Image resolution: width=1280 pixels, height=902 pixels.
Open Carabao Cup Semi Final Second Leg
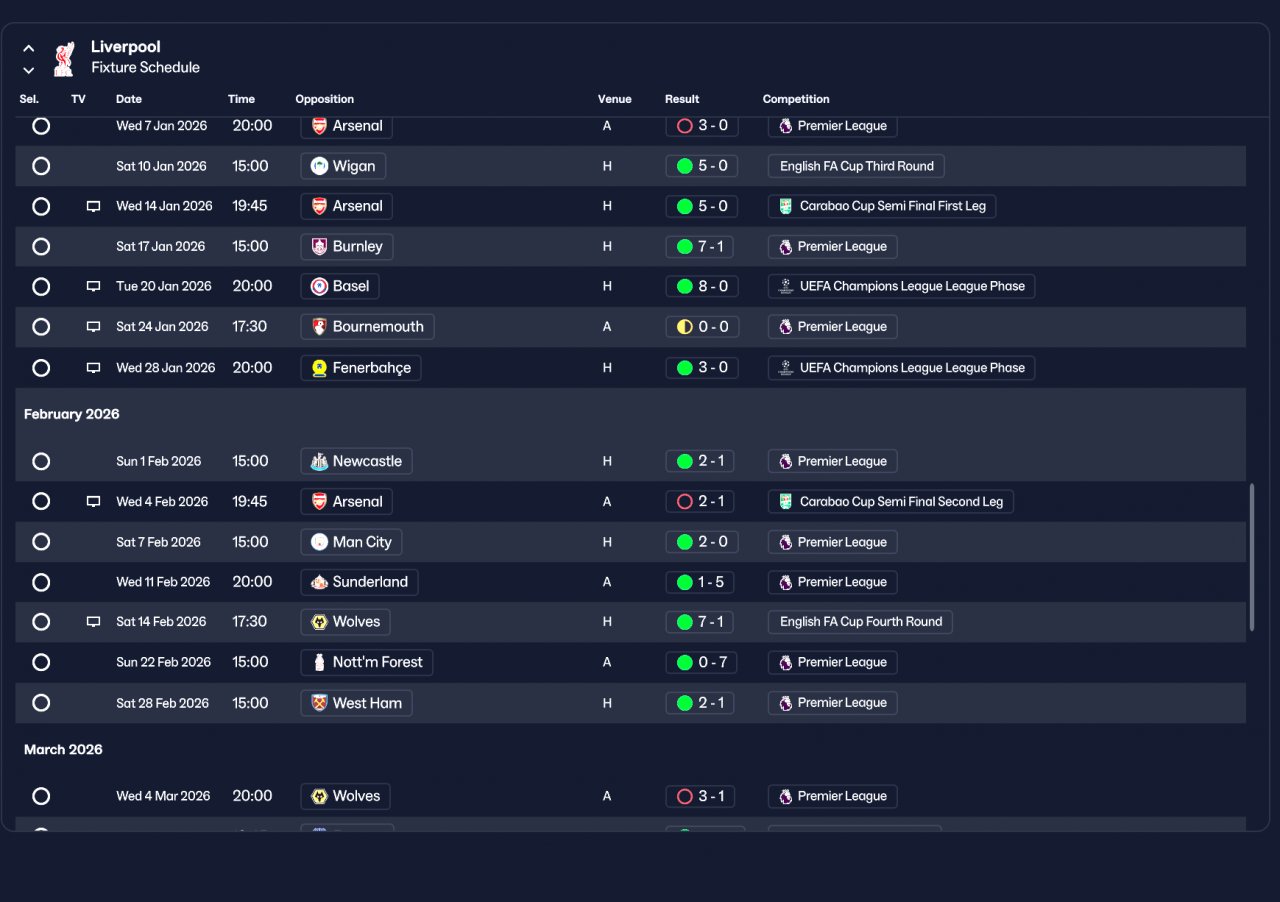[x=891, y=501]
